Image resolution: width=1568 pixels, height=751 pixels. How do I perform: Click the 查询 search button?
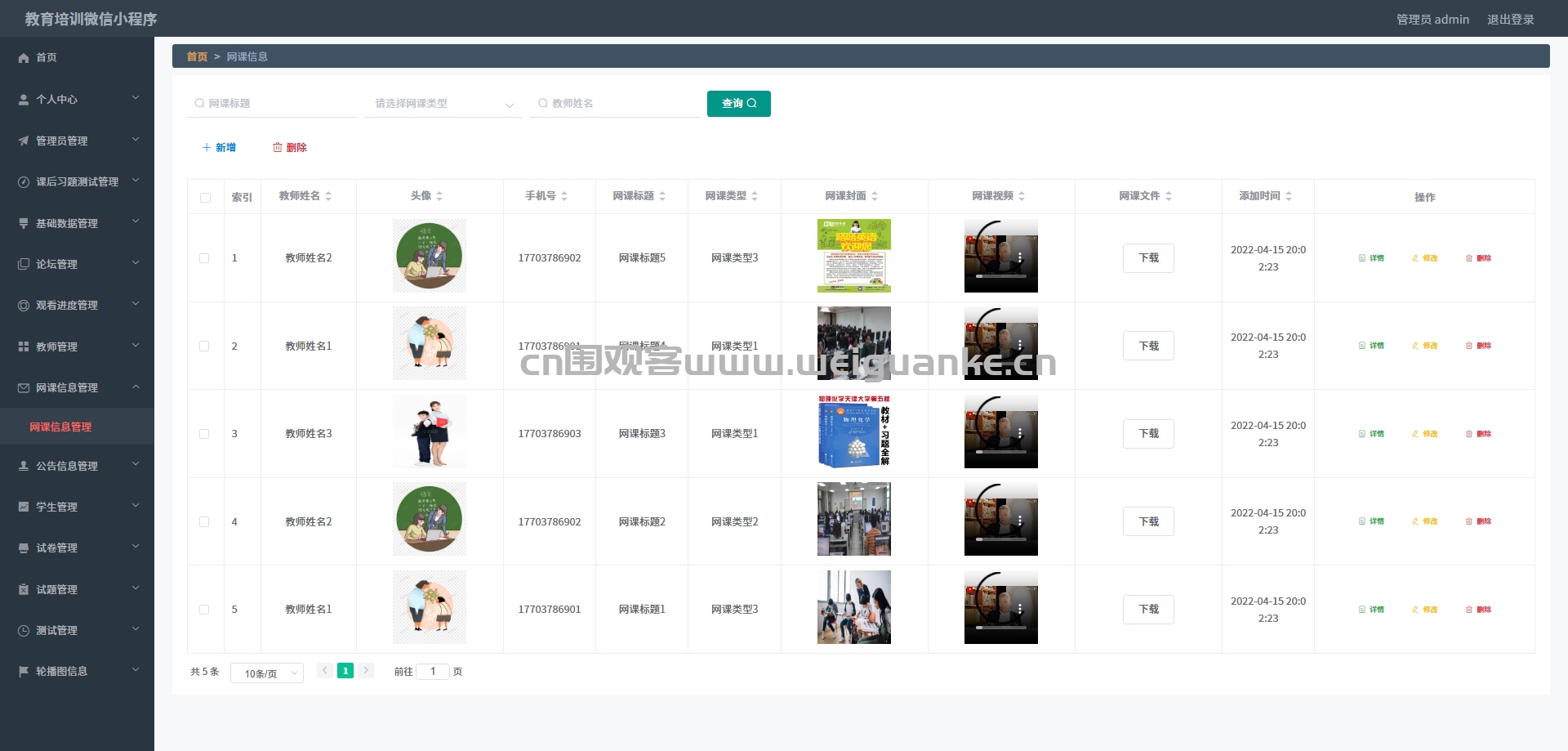pos(739,104)
